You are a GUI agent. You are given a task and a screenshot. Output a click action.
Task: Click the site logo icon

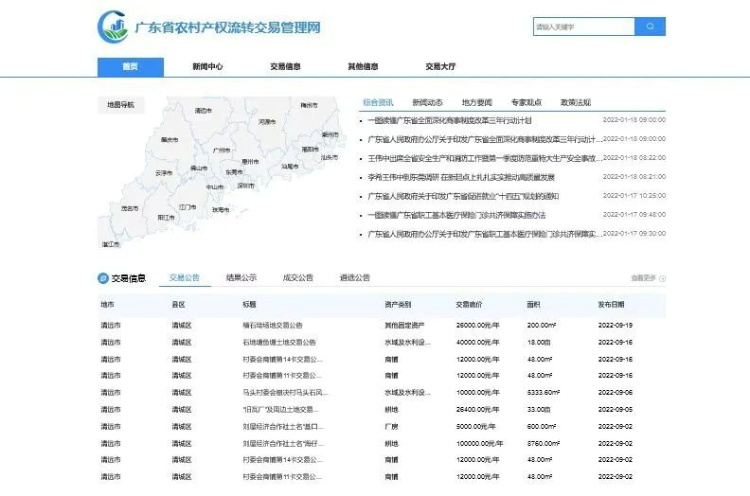point(112,27)
